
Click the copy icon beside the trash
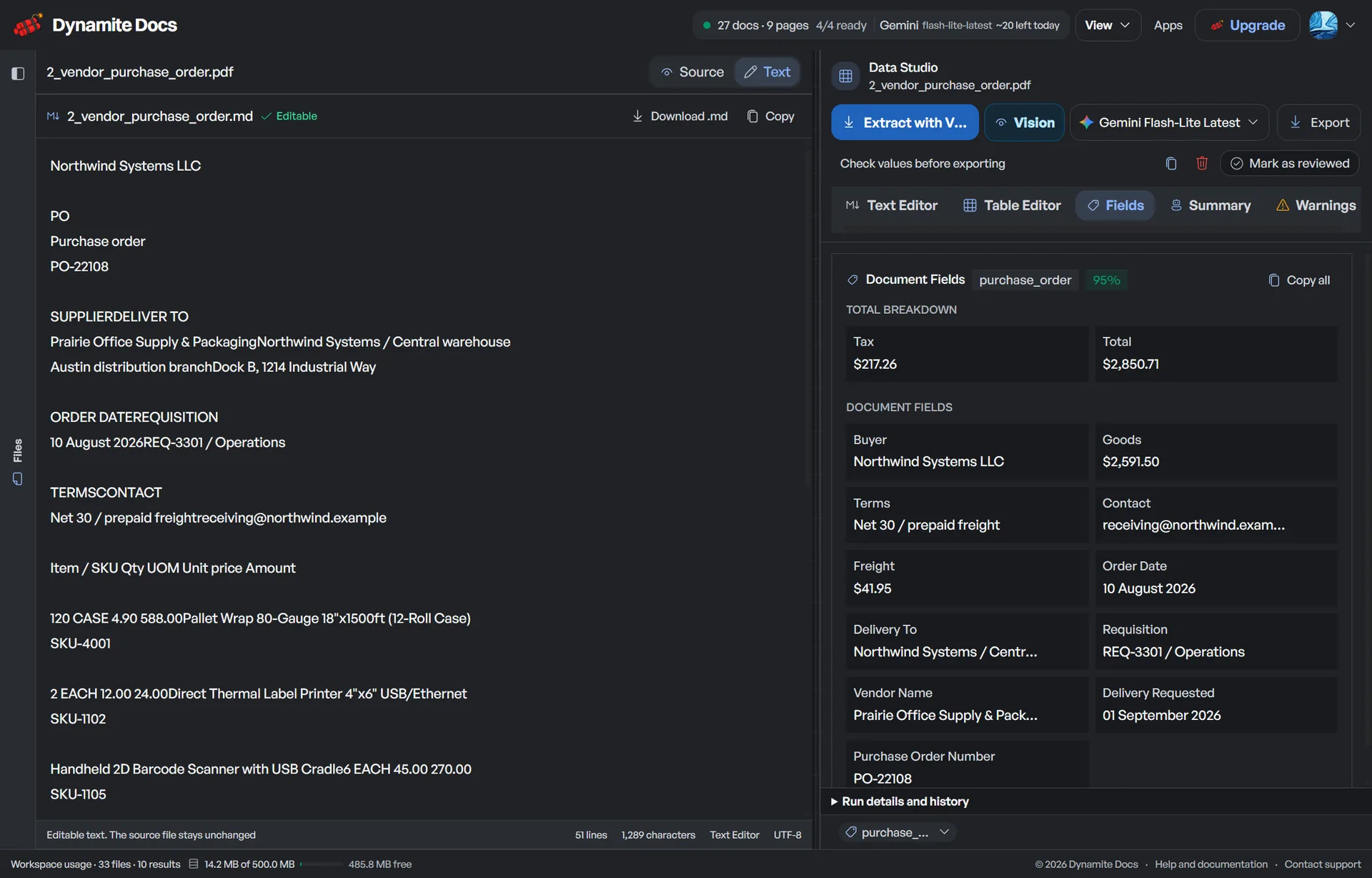point(1170,164)
